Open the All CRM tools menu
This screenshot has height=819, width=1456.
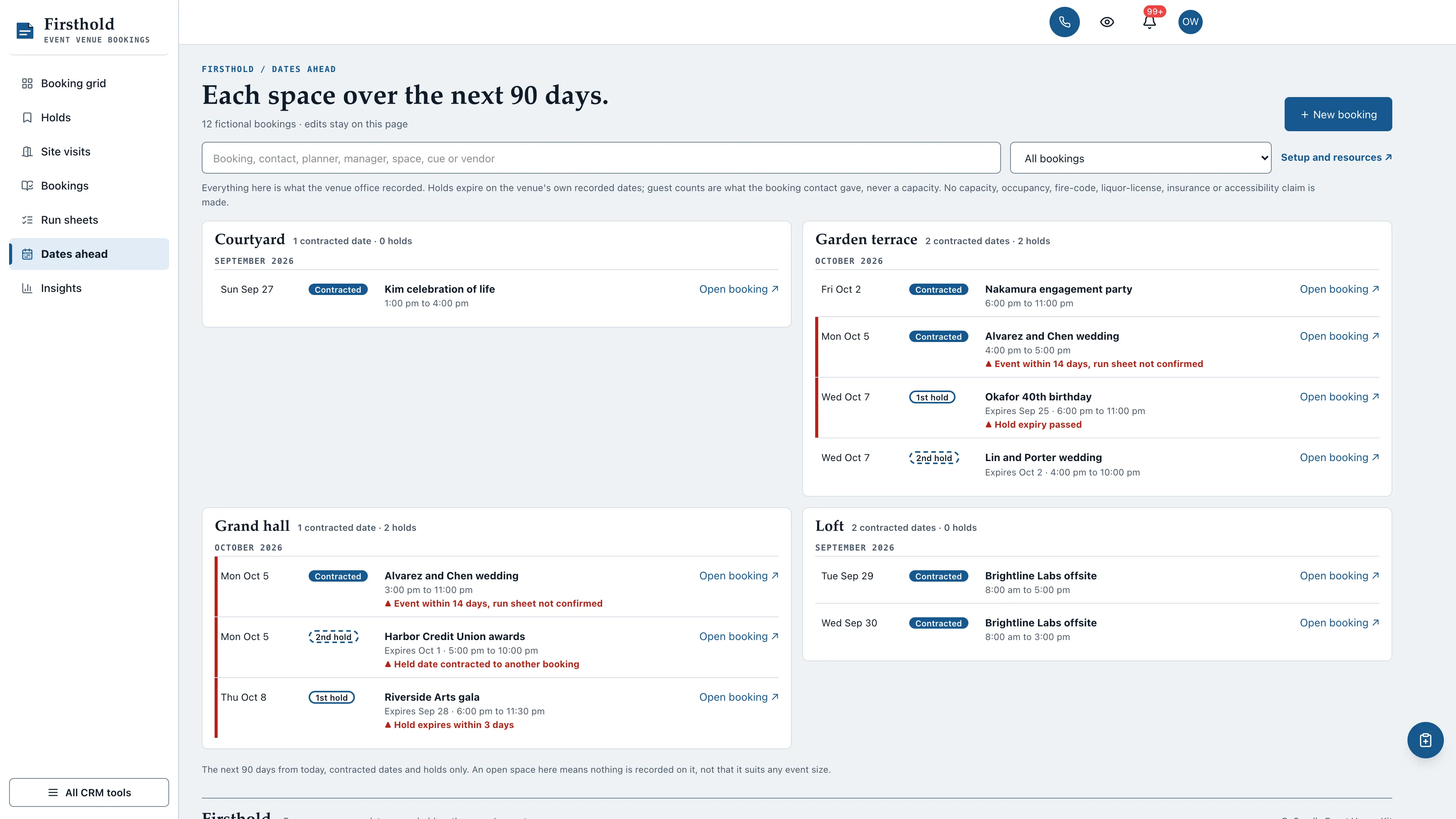pos(89,792)
